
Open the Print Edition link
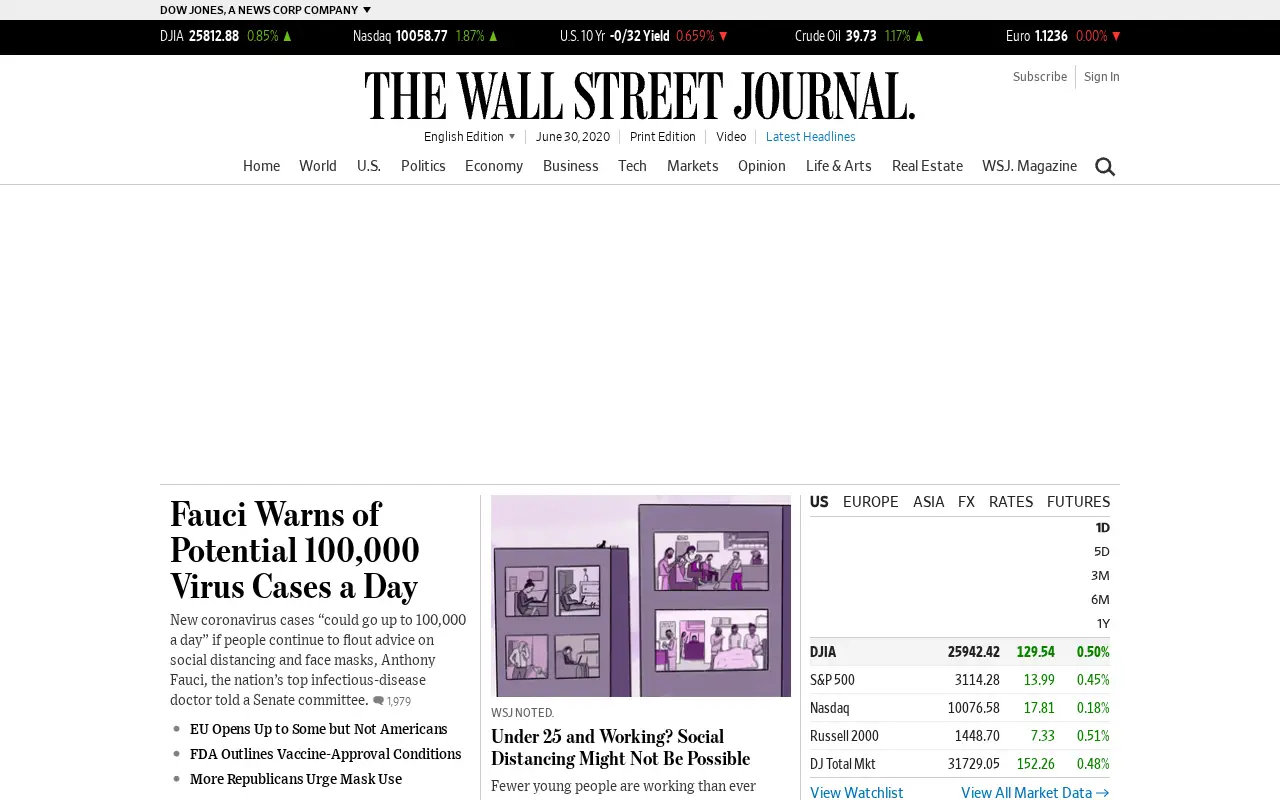coord(663,137)
